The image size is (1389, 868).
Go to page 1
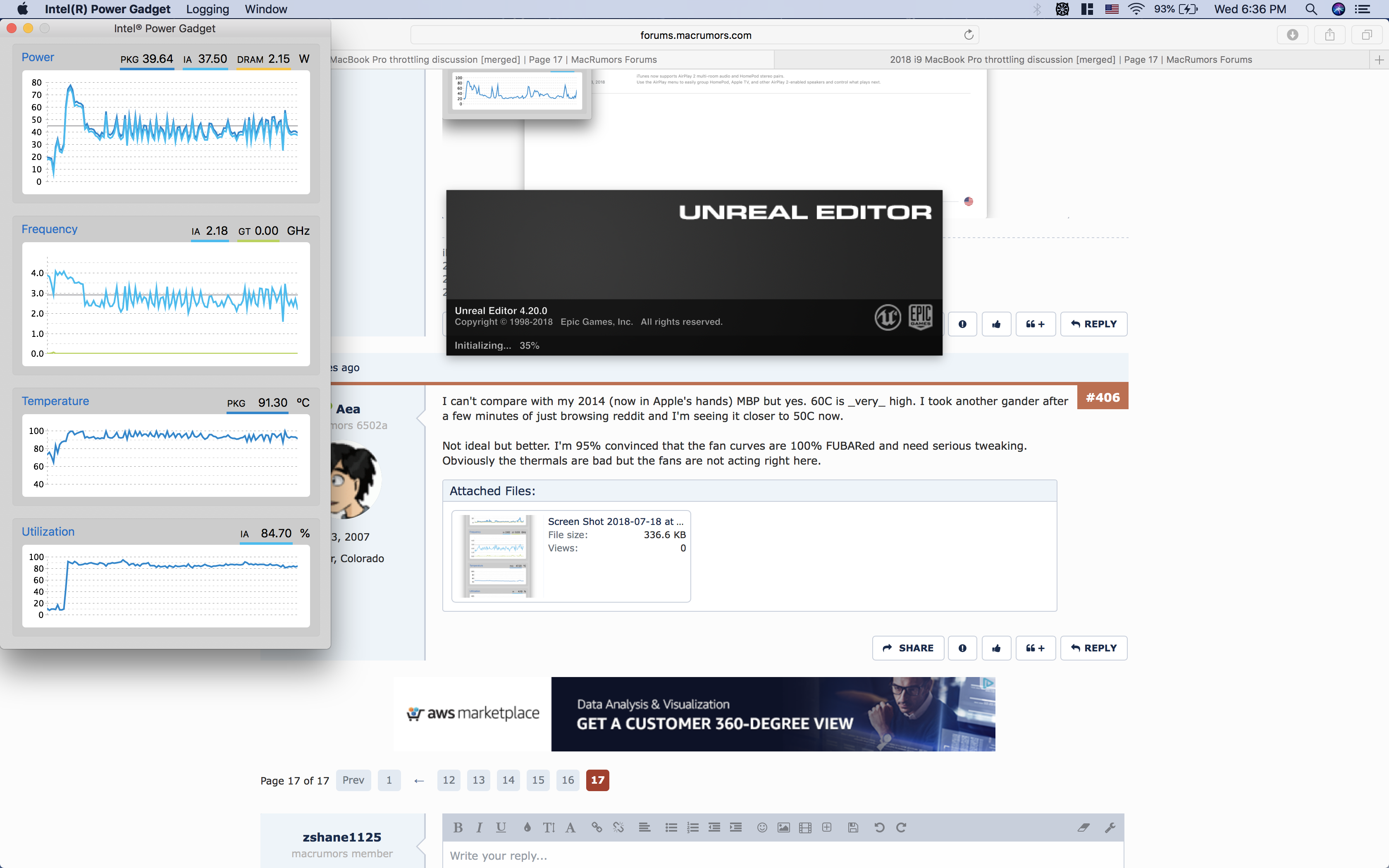point(389,780)
